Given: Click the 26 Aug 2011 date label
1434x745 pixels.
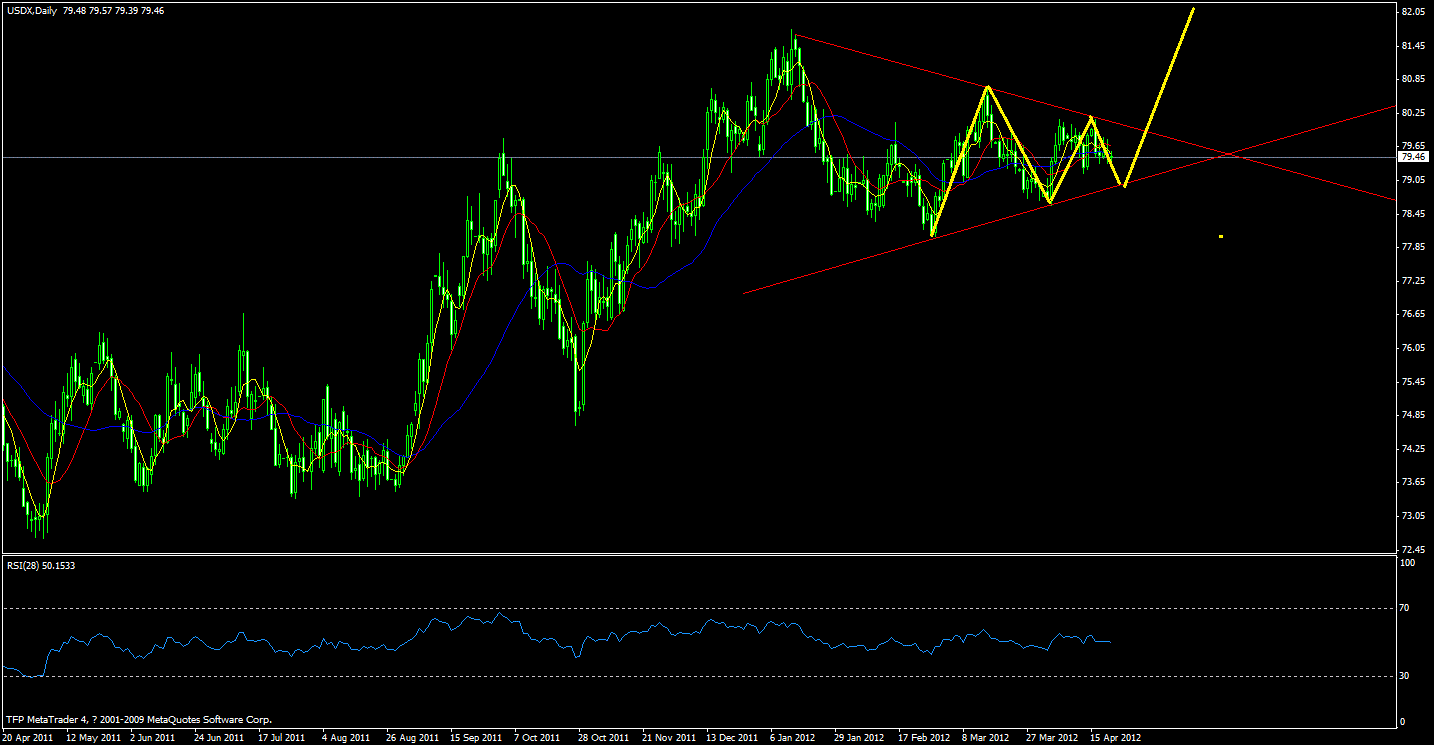Looking at the screenshot, I should click(x=412, y=737).
